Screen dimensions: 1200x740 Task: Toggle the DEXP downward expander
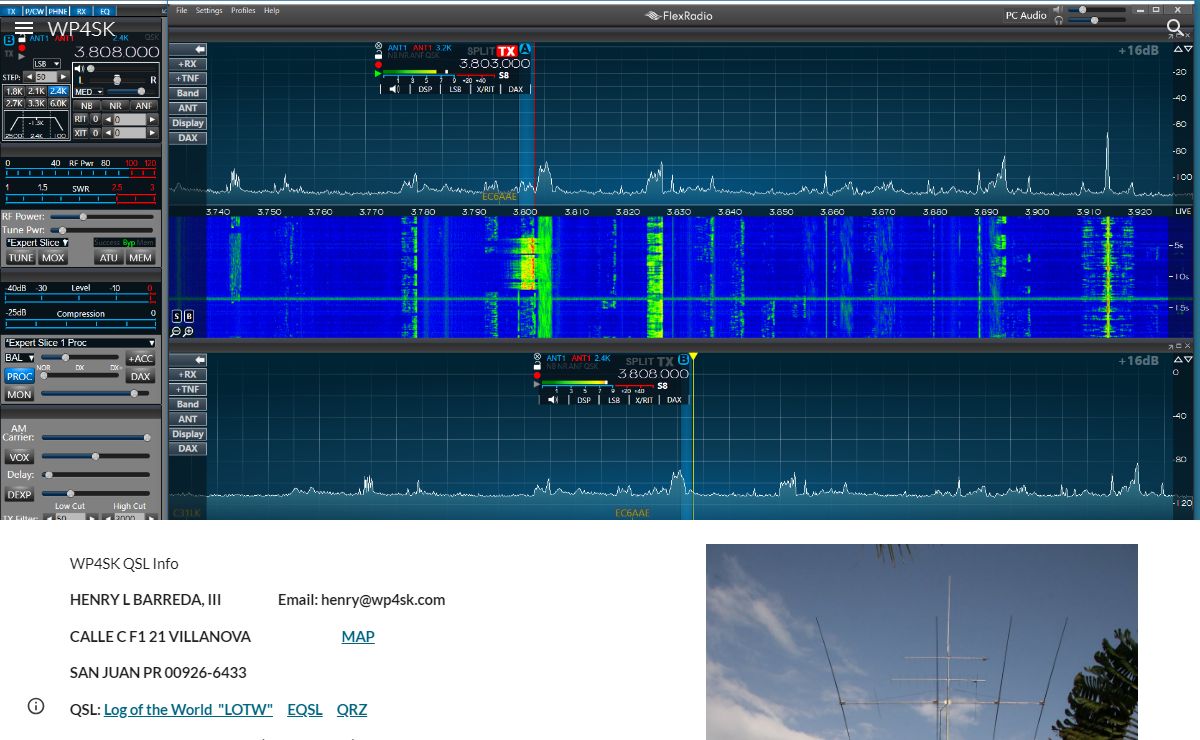19,494
